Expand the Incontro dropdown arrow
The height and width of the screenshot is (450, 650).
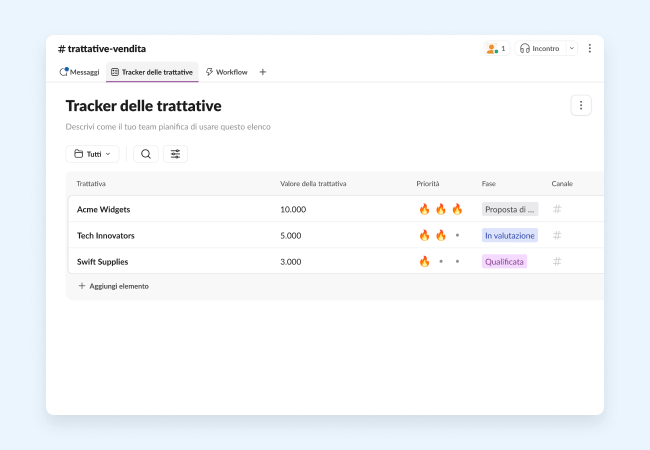click(x=572, y=48)
